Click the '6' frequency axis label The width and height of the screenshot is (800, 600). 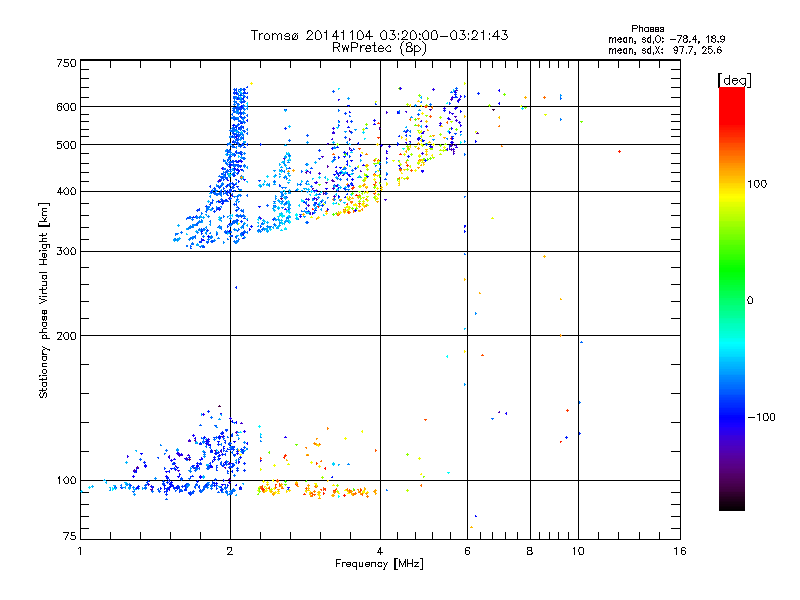coord(467,551)
